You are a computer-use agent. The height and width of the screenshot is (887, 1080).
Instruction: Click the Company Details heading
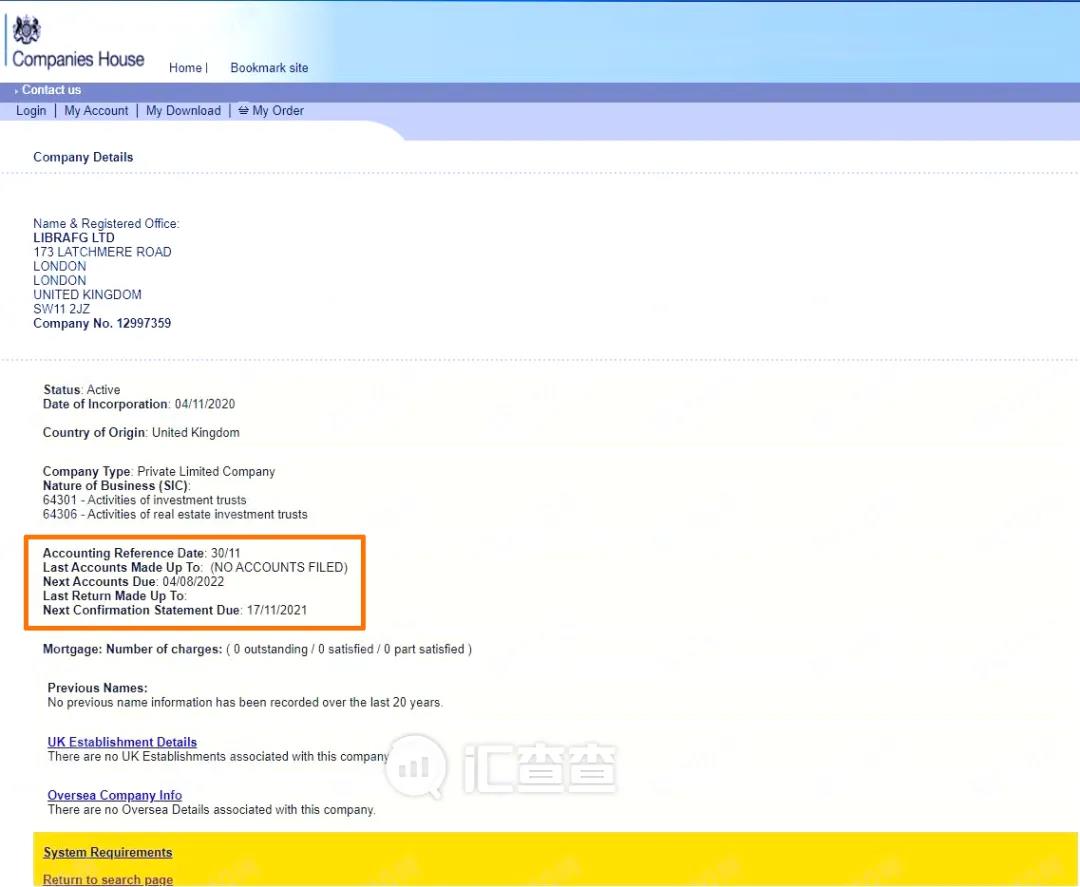coord(83,157)
